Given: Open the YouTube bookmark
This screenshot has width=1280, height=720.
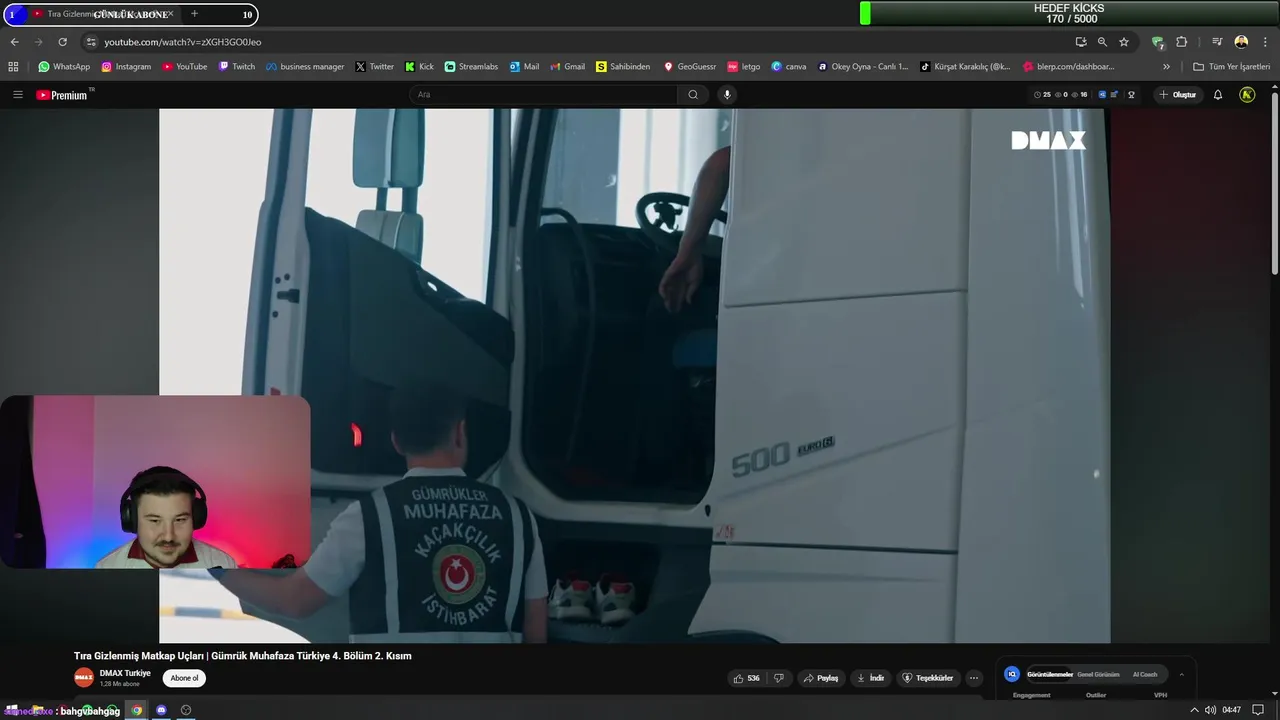Looking at the screenshot, I should (x=185, y=67).
